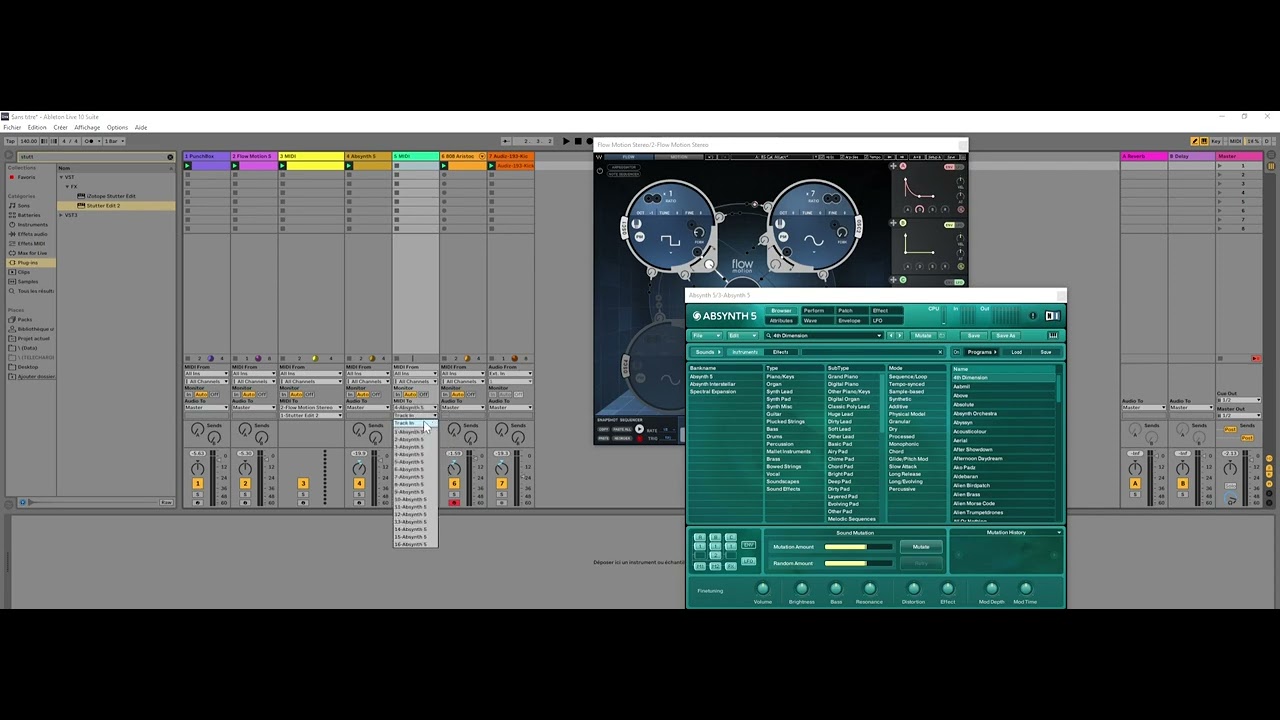Open the Aide menu

coord(141,128)
